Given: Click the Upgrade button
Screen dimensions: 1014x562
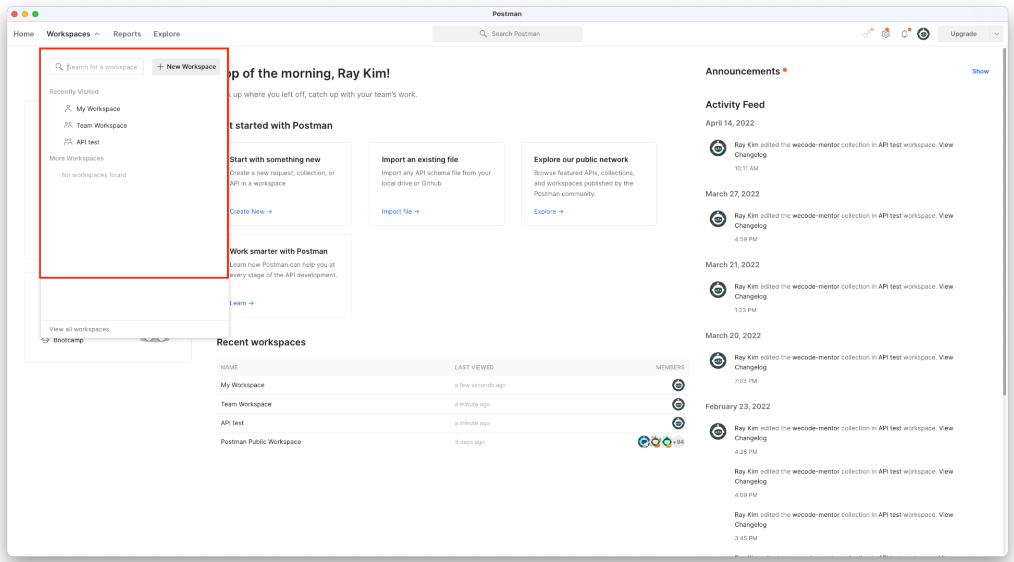Looking at the screenshot, I should pyautogui.click(x=964, y=34).
